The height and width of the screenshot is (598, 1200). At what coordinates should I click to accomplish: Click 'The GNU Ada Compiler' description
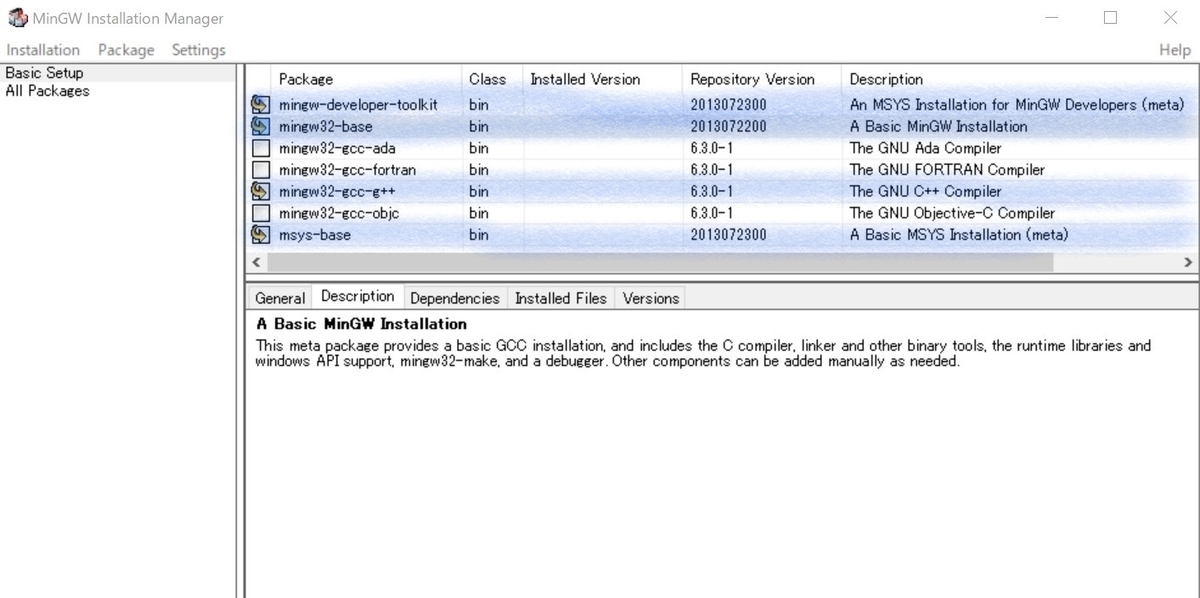coord(925,148)
